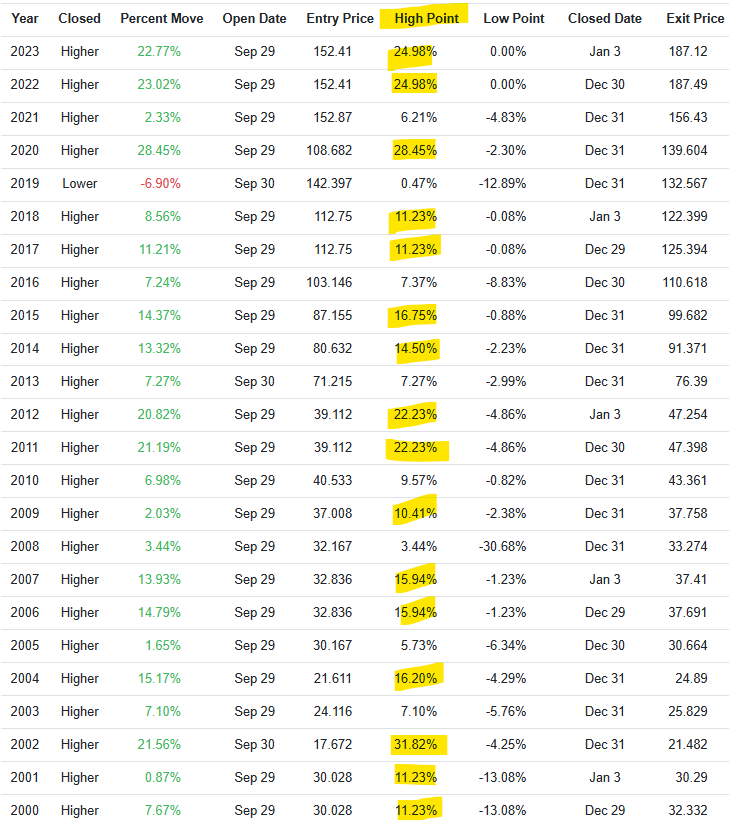
Task: Click exit price 47.254
Action: 688,415
